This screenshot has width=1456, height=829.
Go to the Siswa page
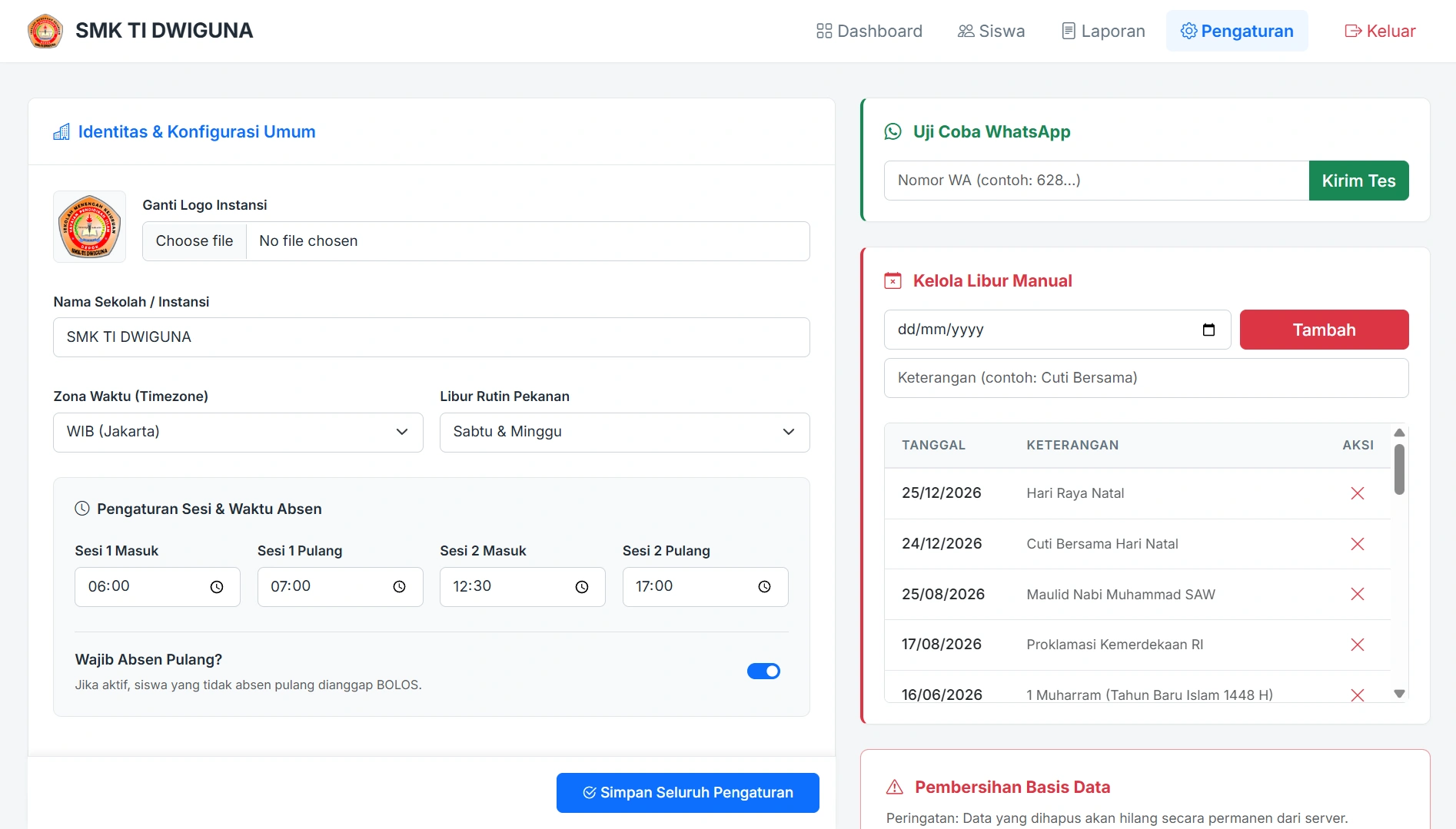coord(992,31)
